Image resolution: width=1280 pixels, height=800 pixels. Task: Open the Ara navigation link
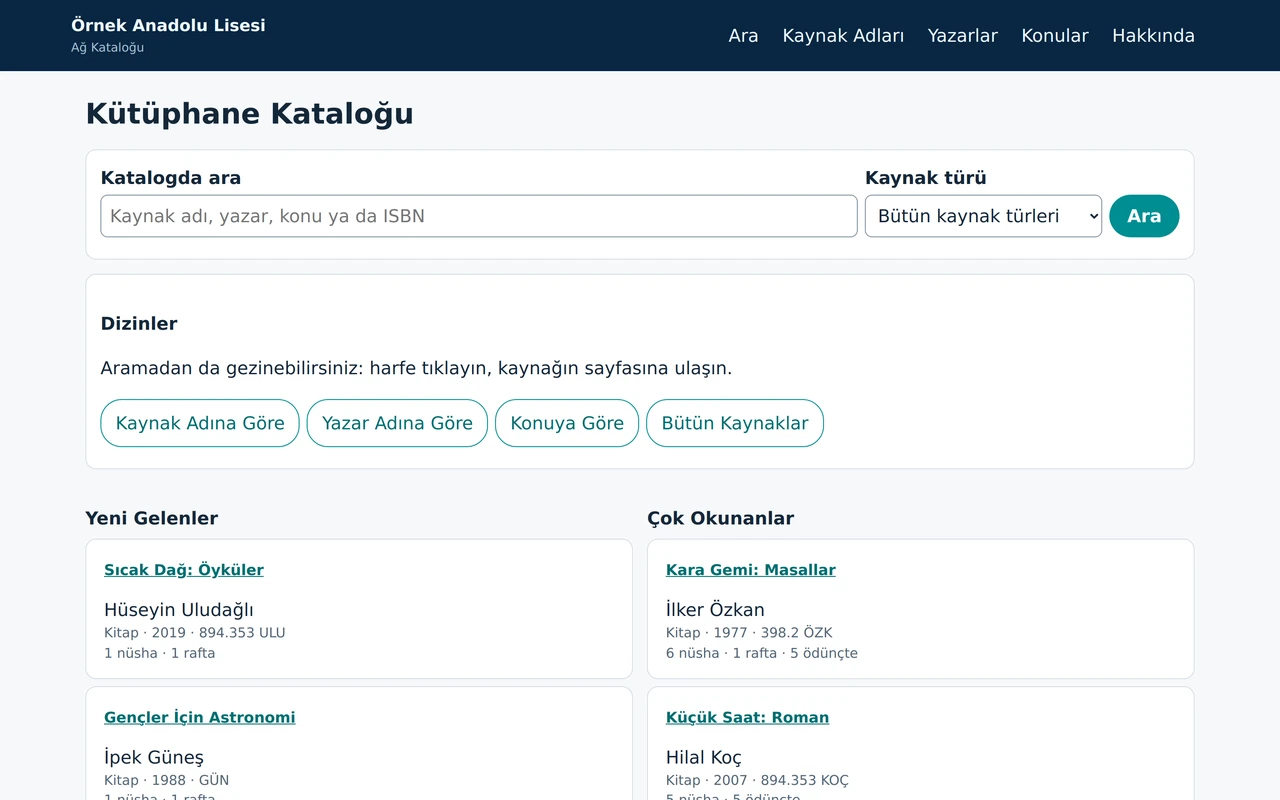[x=743, y=36]
